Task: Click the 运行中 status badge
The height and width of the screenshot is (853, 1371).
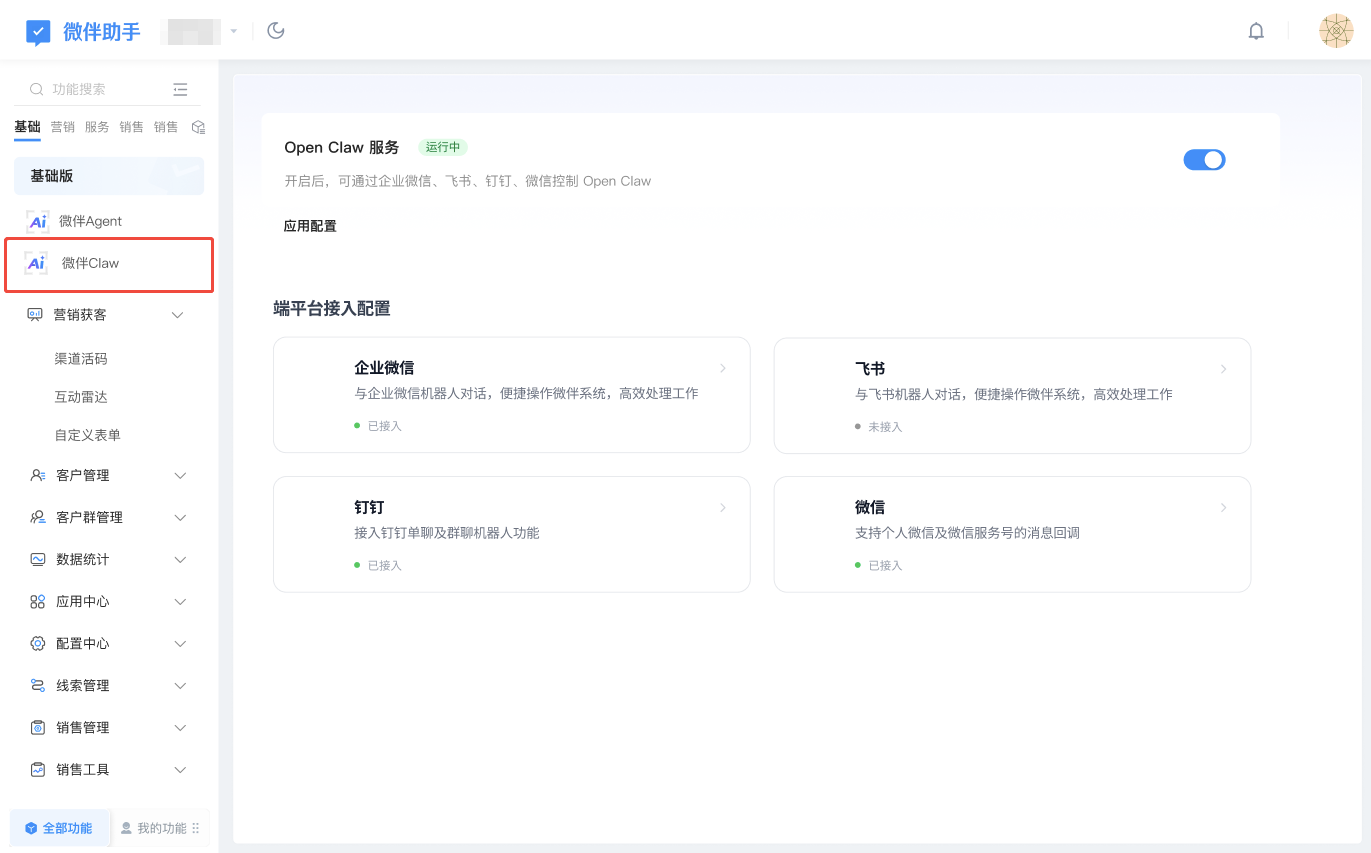Action: (443, 147)
